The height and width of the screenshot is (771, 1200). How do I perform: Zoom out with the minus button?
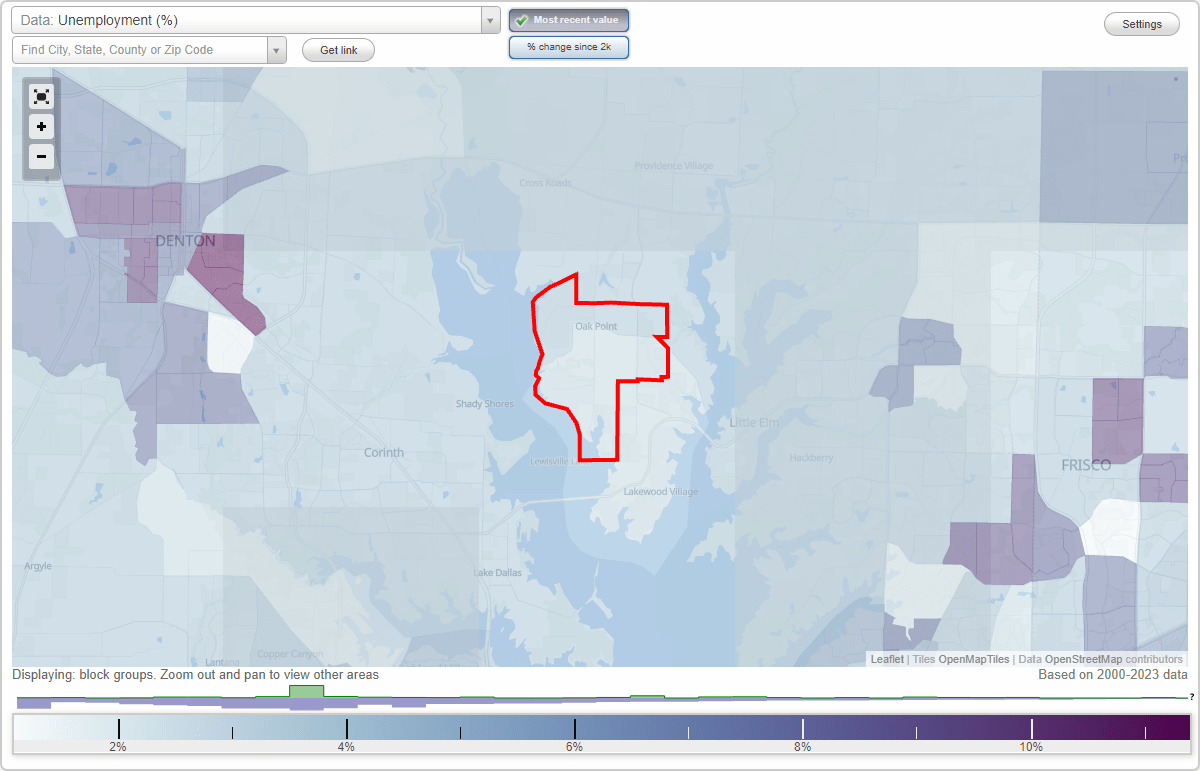click(x=41, y=156)
